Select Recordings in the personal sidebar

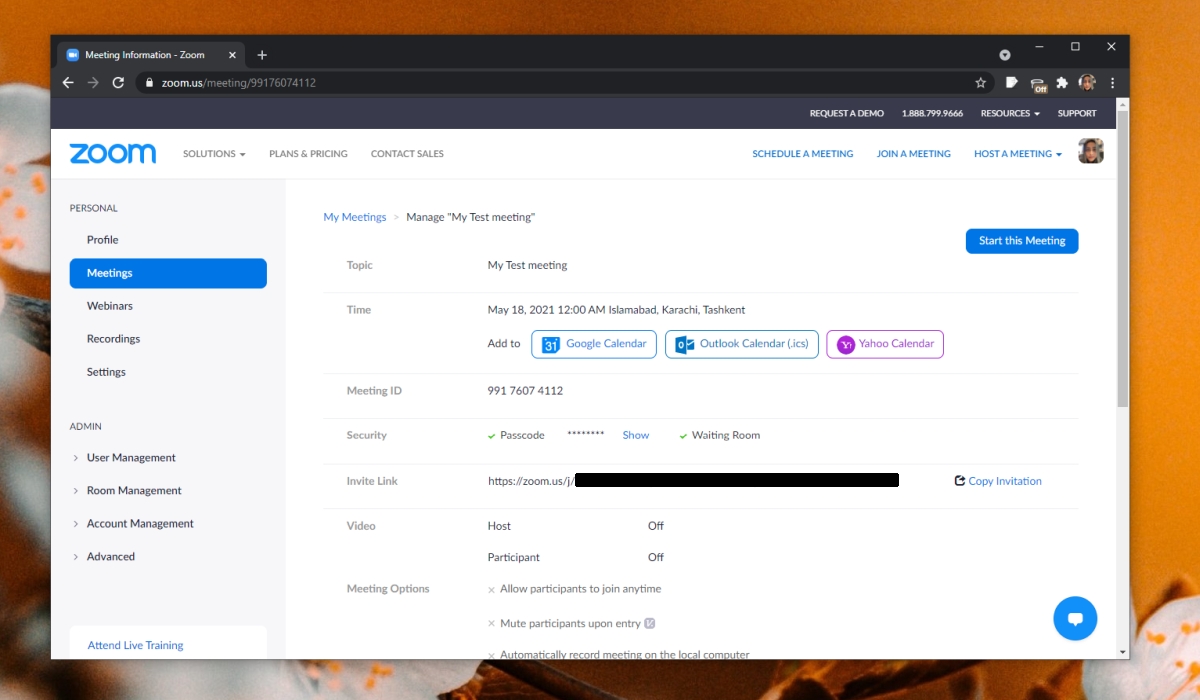pos(113,339)
